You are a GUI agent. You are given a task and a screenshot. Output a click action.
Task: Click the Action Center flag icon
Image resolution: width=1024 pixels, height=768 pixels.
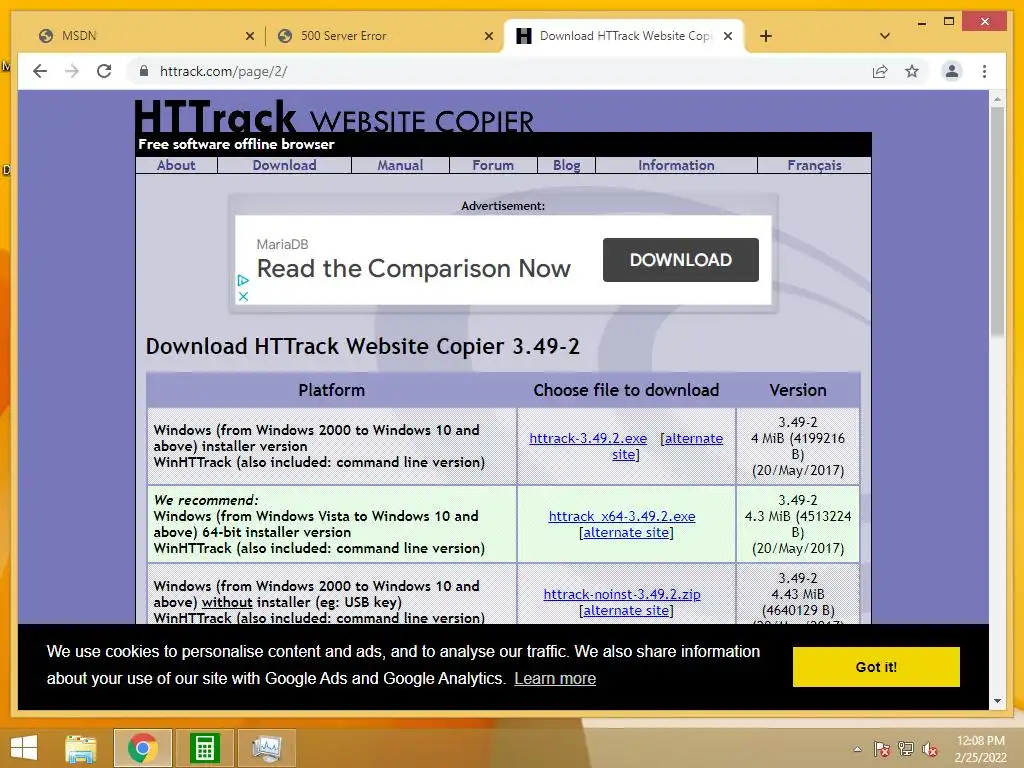coord(882,749)
